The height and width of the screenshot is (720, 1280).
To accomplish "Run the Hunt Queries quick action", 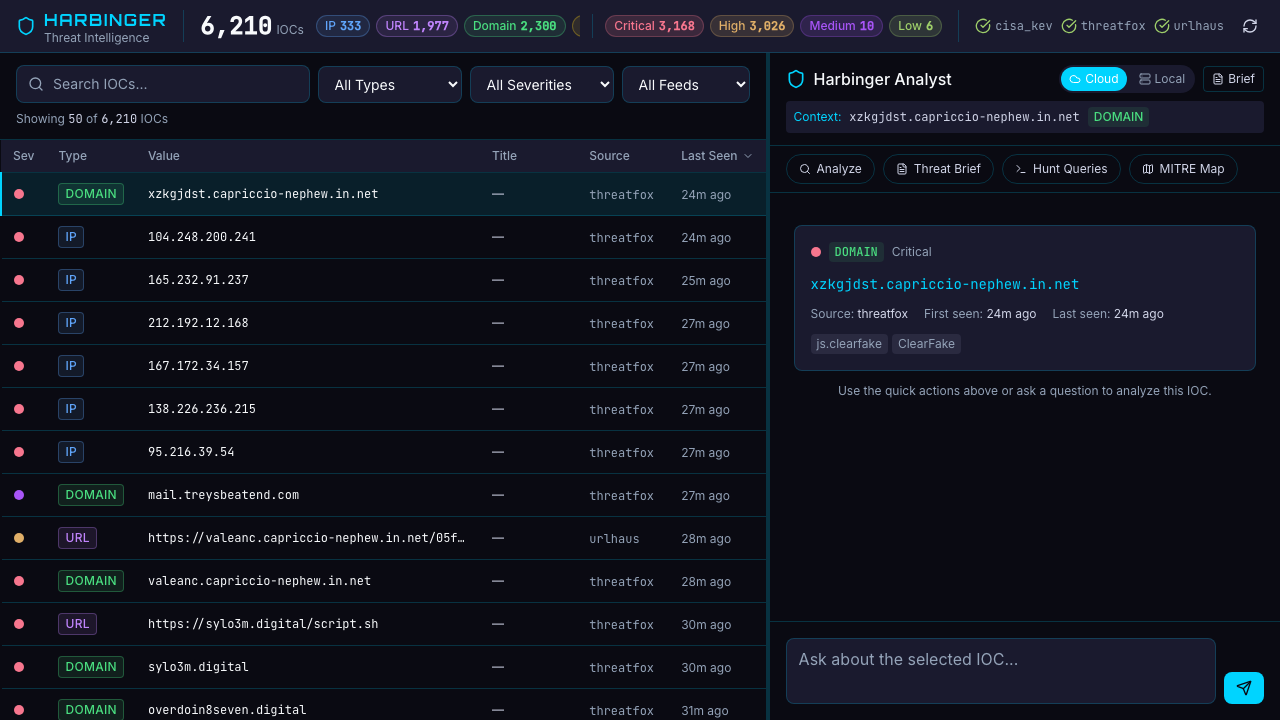I will [1060, 169].
